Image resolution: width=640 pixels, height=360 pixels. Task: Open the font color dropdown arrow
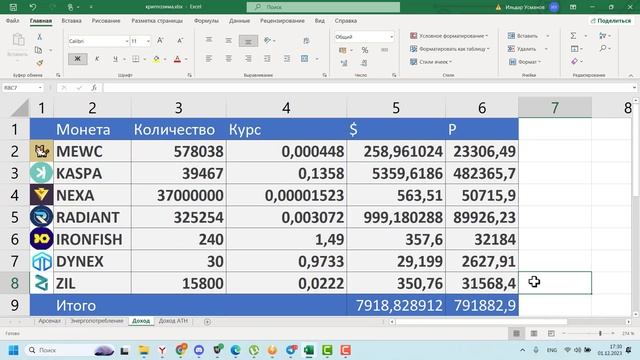pyautogui.click(x=186, y=59)
